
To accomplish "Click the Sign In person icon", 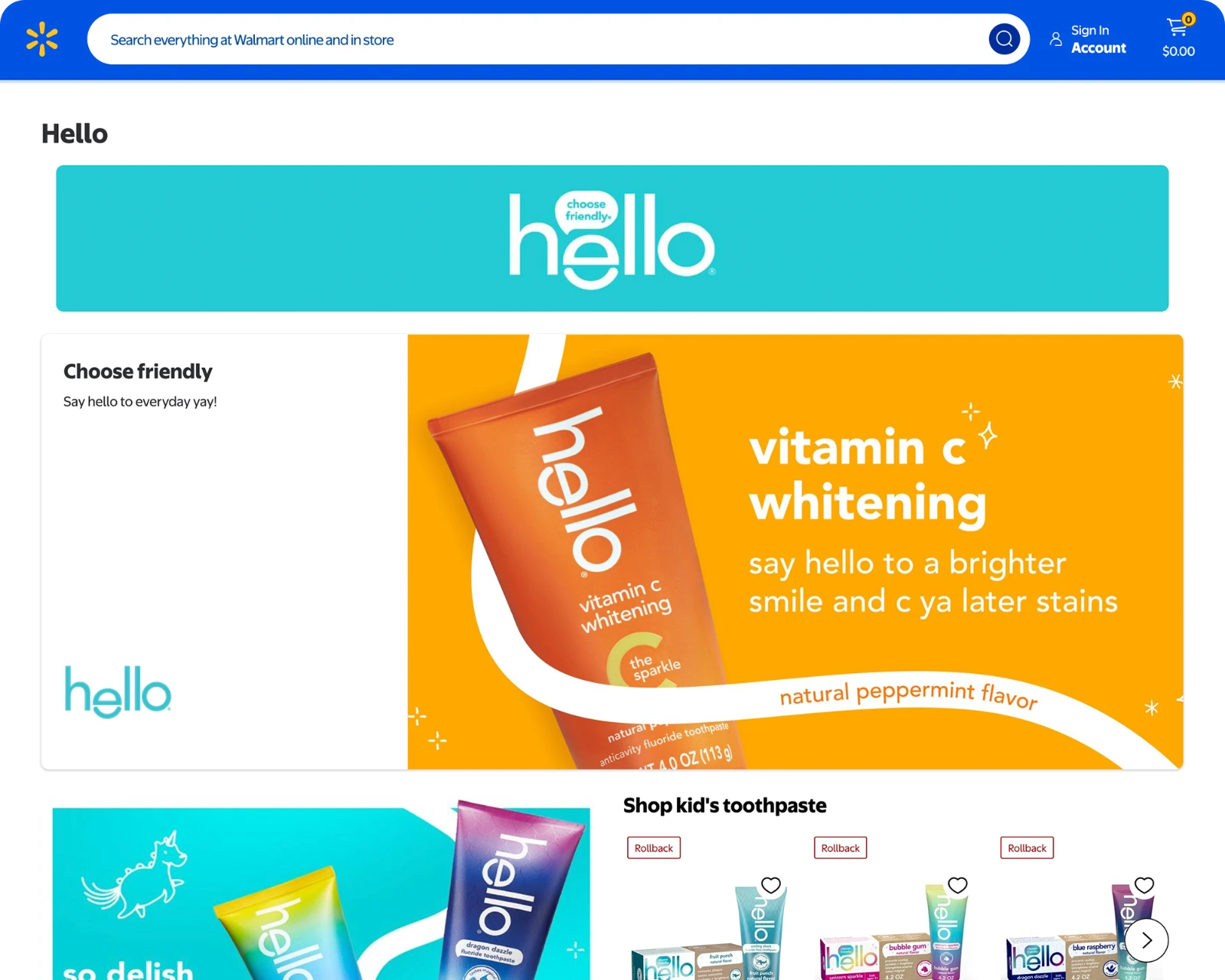I will [x=1056, y=39].
